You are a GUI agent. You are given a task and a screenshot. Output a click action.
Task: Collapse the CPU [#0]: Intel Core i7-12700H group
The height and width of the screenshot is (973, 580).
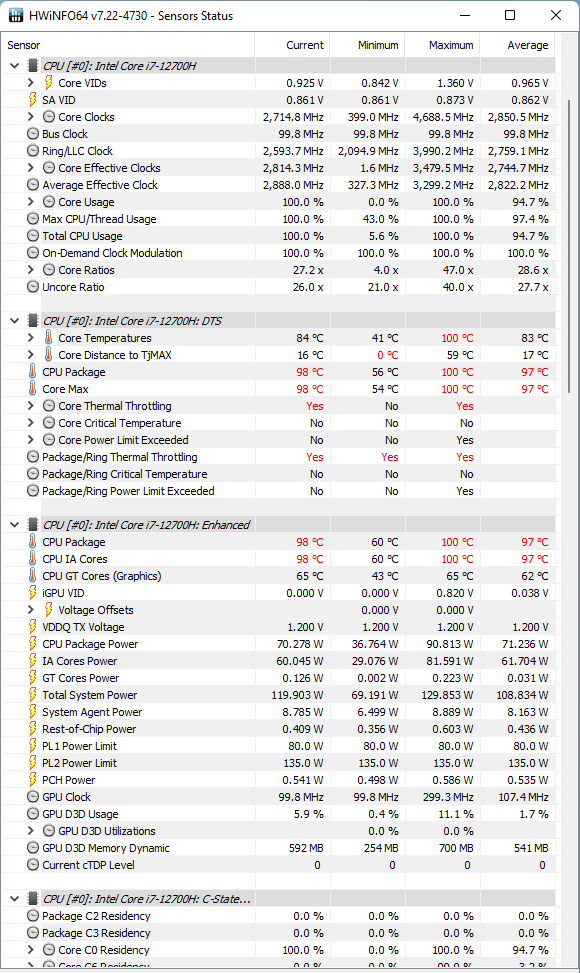14,65
